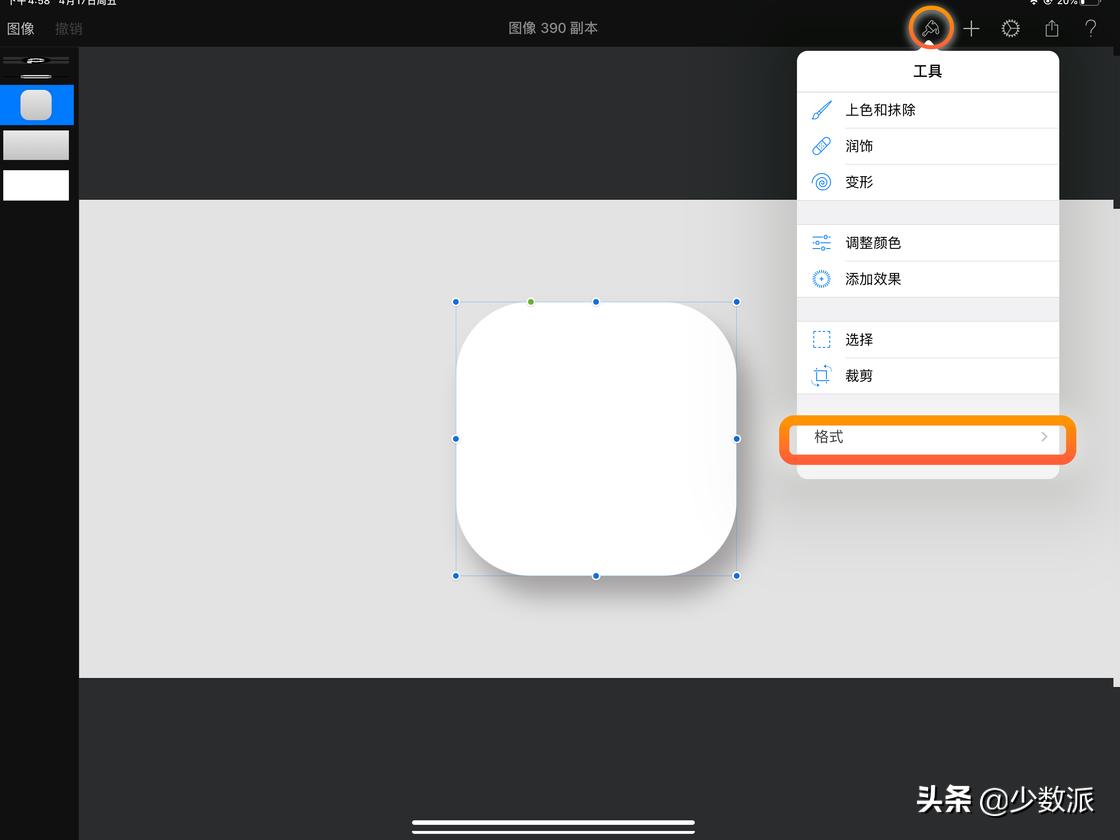Select the white background layer thumbnail
This screenshot has width=1120, height=840.
coord(36,185)
